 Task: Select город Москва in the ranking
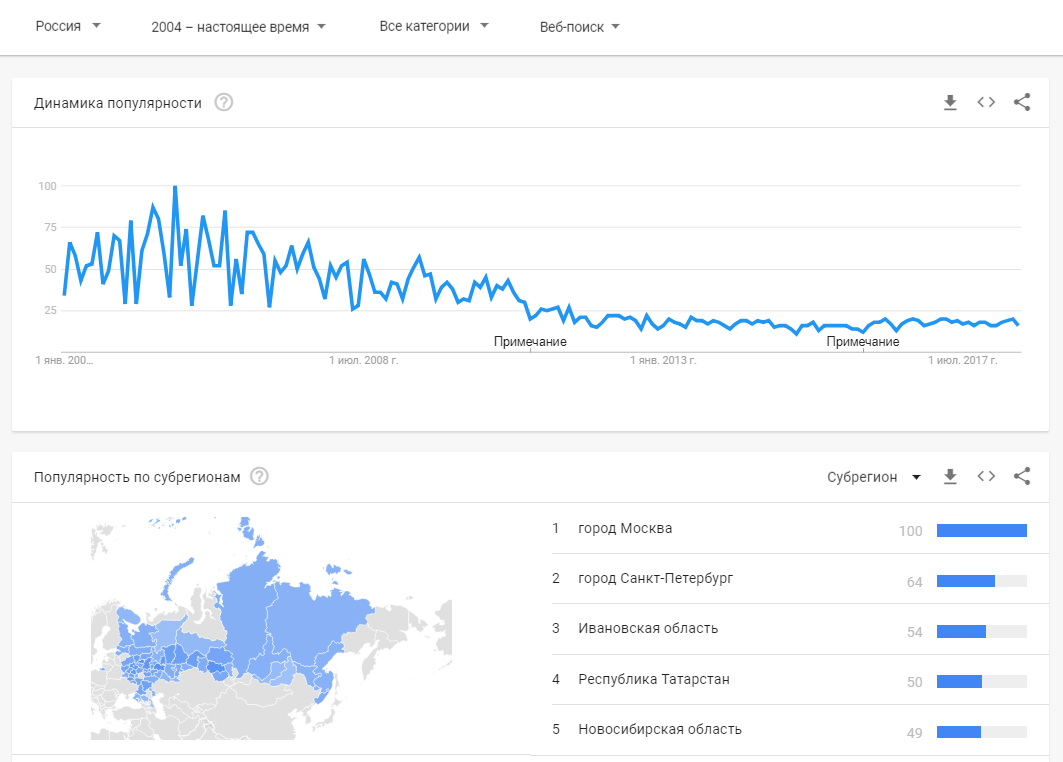pyautogui.click(x=625, y=528)
